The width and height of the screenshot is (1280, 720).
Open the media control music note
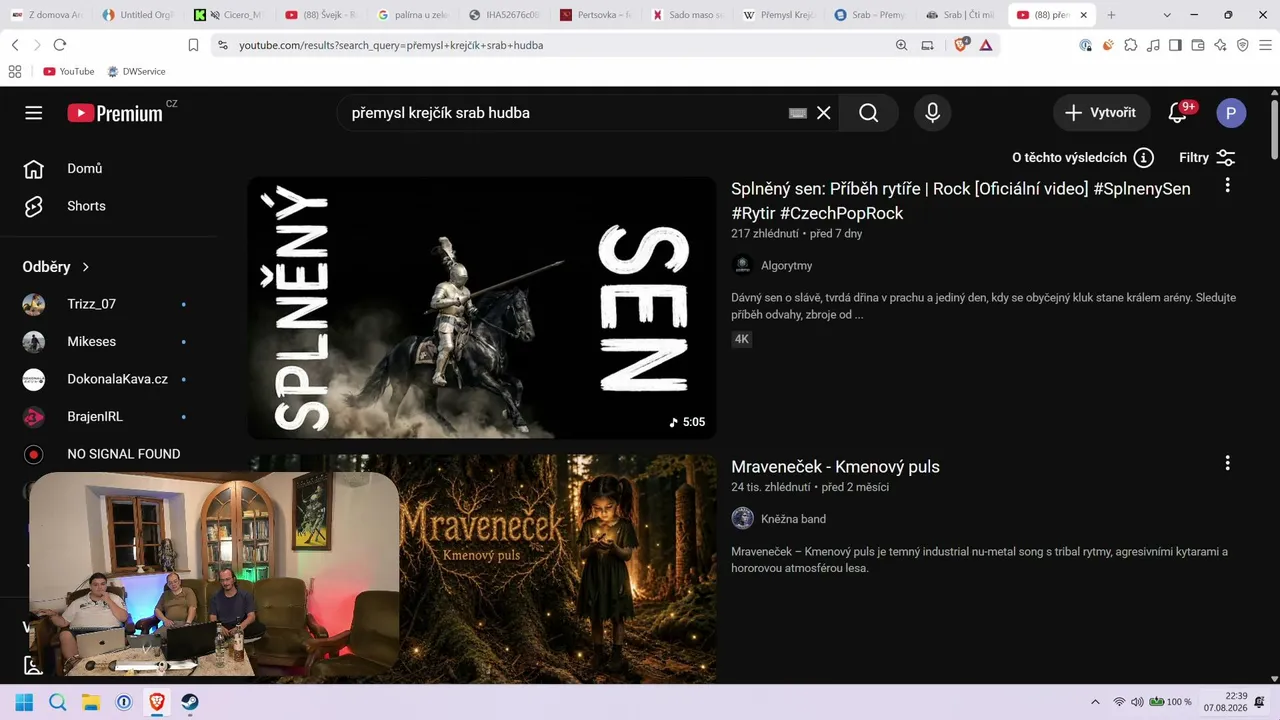(1153, 45)
